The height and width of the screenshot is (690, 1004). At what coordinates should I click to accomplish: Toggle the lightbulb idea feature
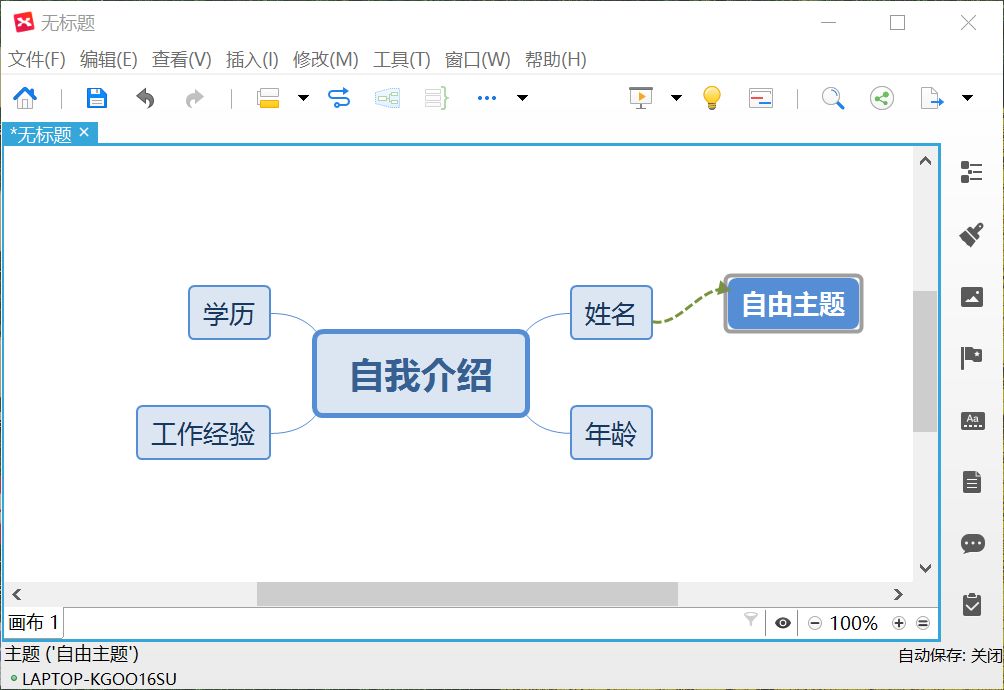(x=712, y=97)
